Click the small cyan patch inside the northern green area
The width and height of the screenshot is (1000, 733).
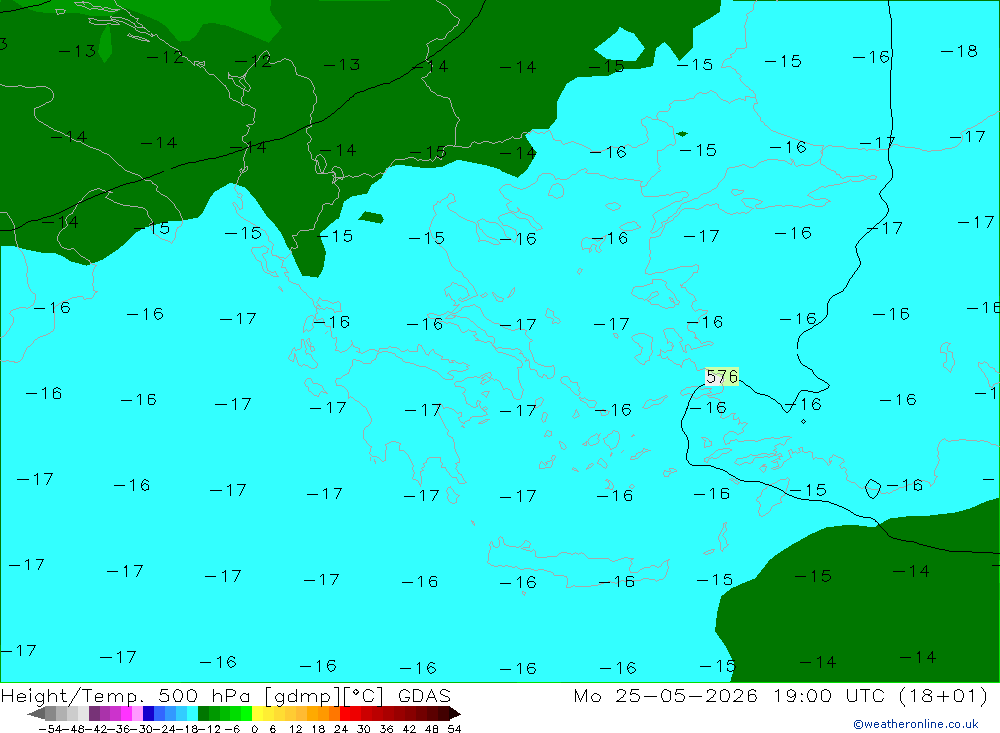click(x=620, y=44)
